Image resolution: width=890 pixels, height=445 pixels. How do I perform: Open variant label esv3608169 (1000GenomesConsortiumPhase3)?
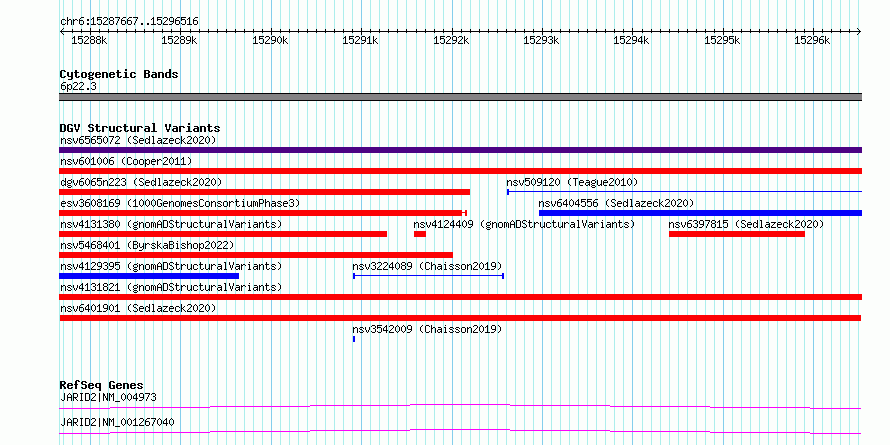(x=179, y=203)
